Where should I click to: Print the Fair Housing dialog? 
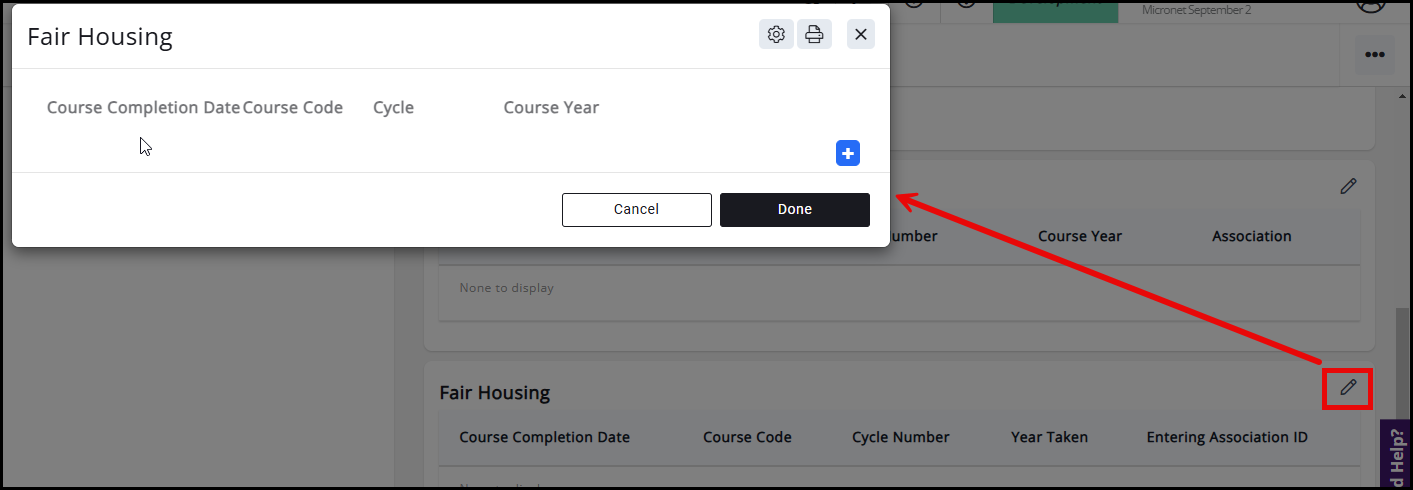814,34
